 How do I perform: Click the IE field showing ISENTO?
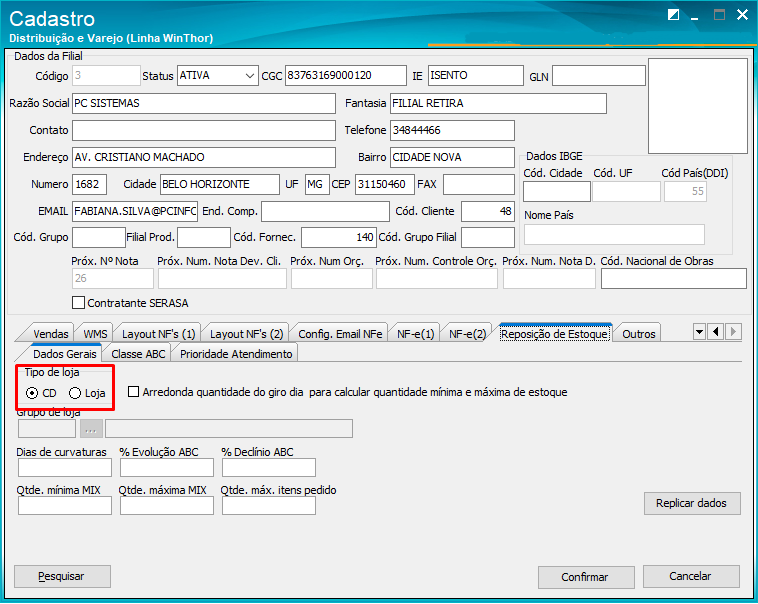pyautogui.click(x=476, y=75)
